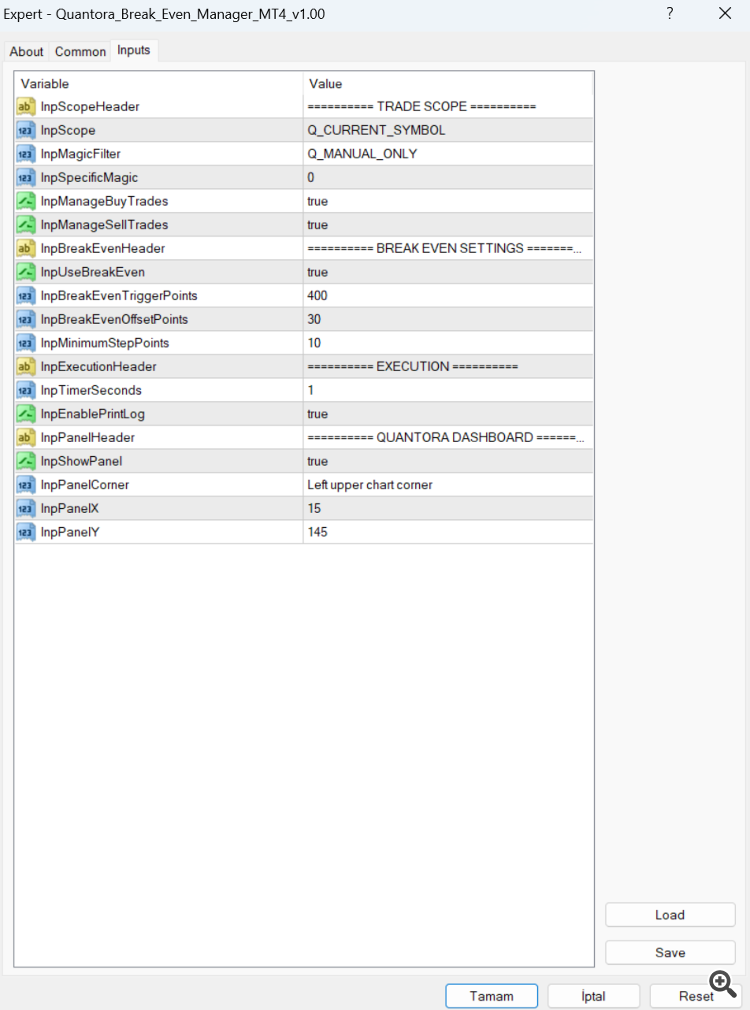Click the integer icon beside InpPanelCorner
Screen dimensions: 750x1010
pos(26,485)
